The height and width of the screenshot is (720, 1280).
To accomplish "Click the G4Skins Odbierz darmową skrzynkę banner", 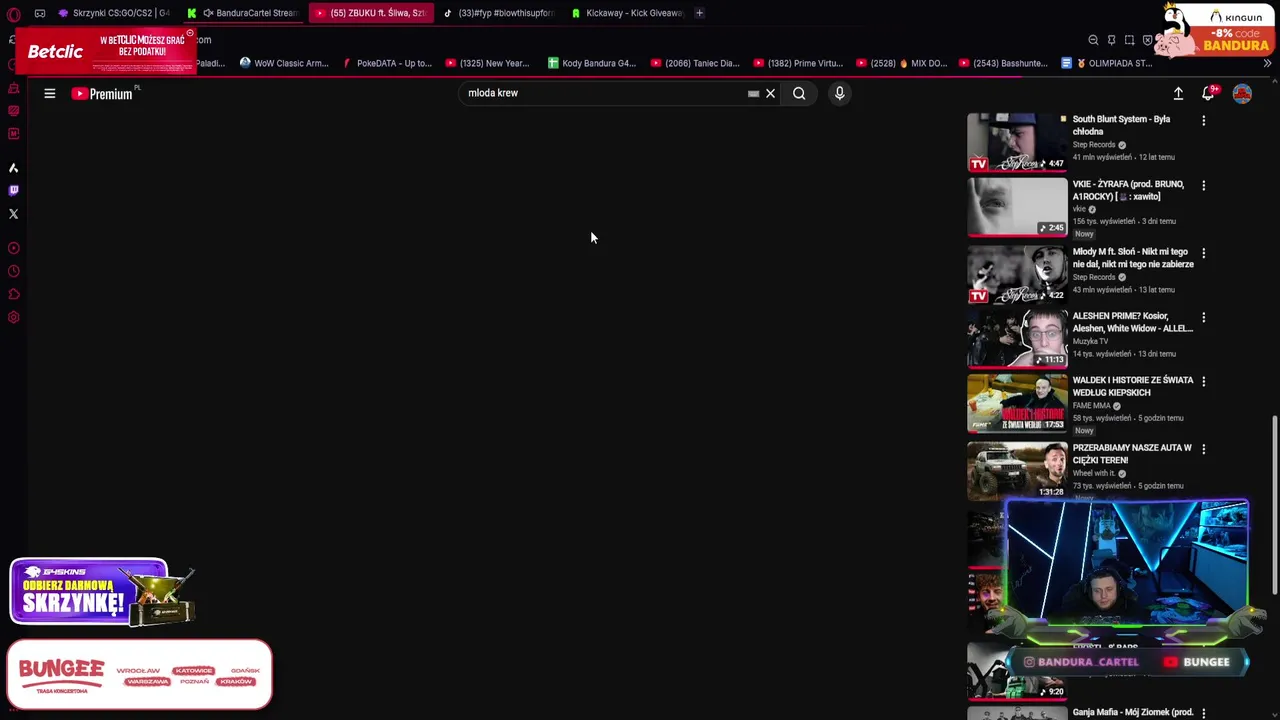I will [x=102, y=592].
